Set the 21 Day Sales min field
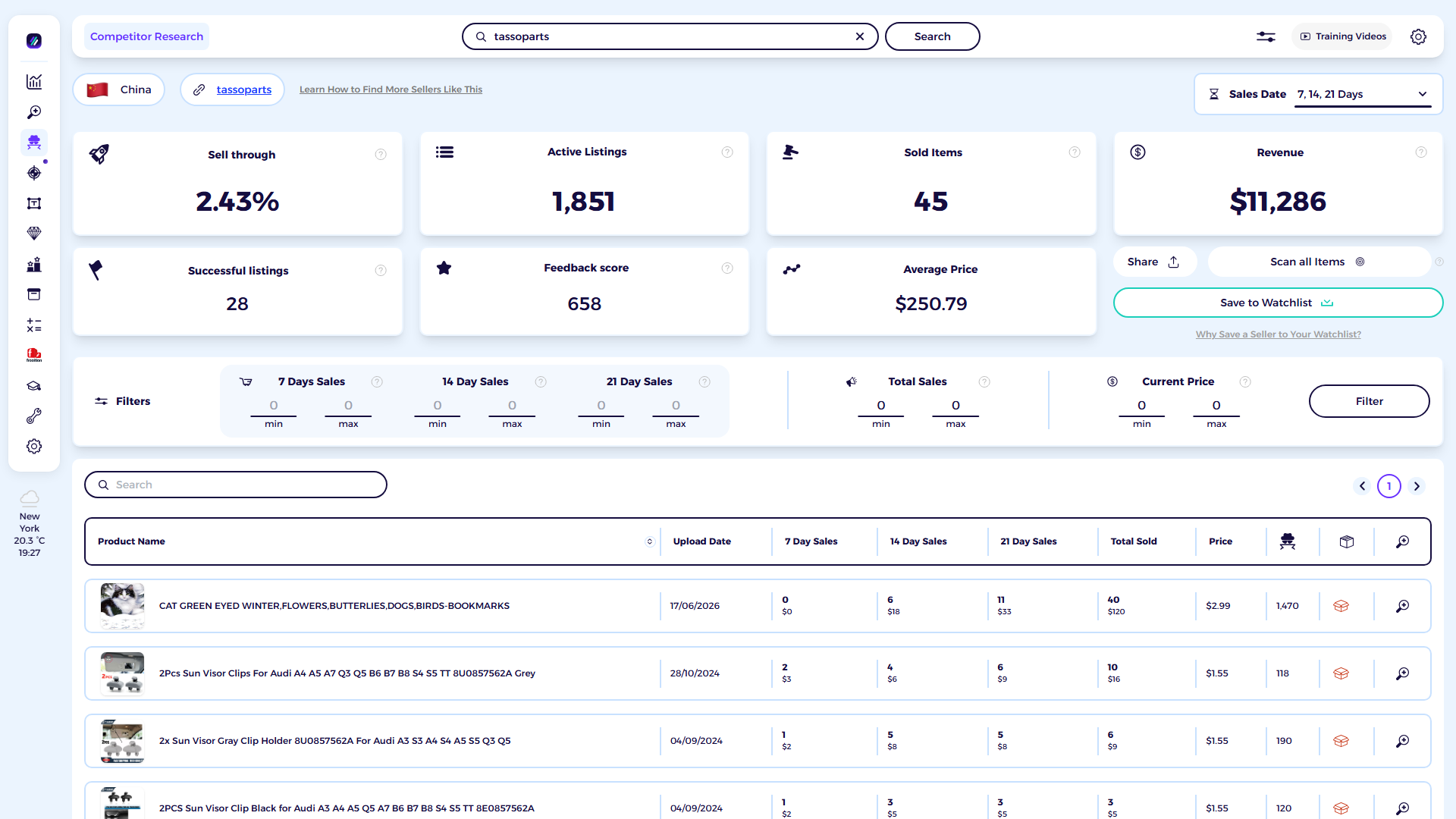 click(x=601, y=406)
